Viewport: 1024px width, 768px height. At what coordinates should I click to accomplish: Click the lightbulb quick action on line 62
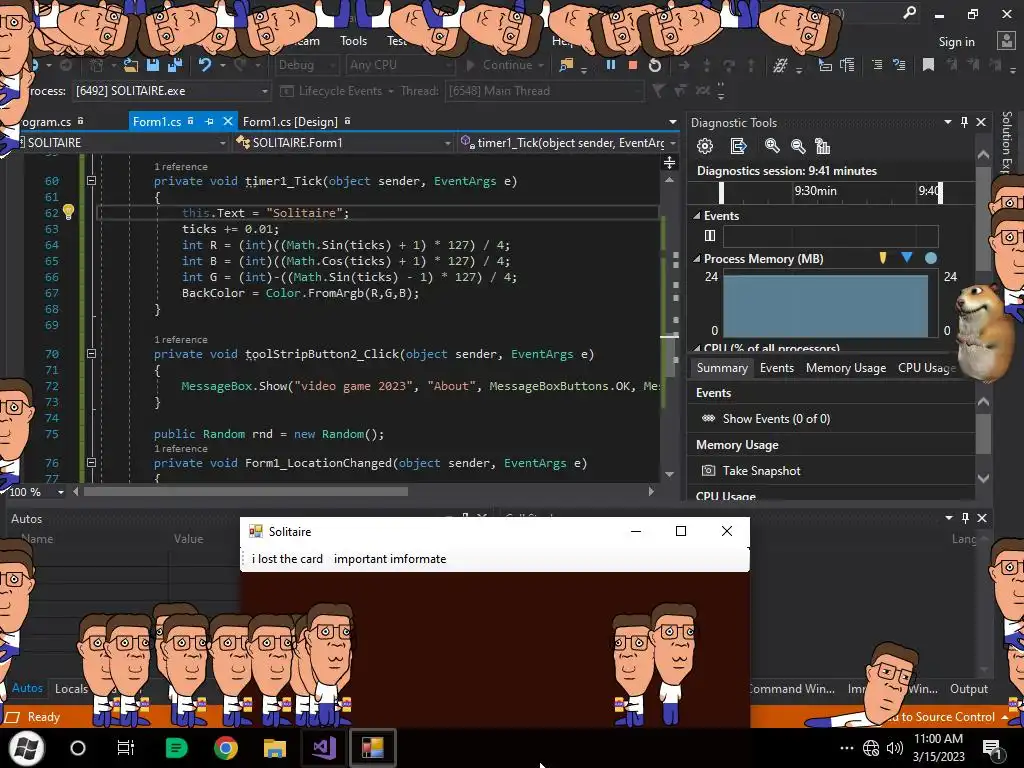click(x=69, y=212)
